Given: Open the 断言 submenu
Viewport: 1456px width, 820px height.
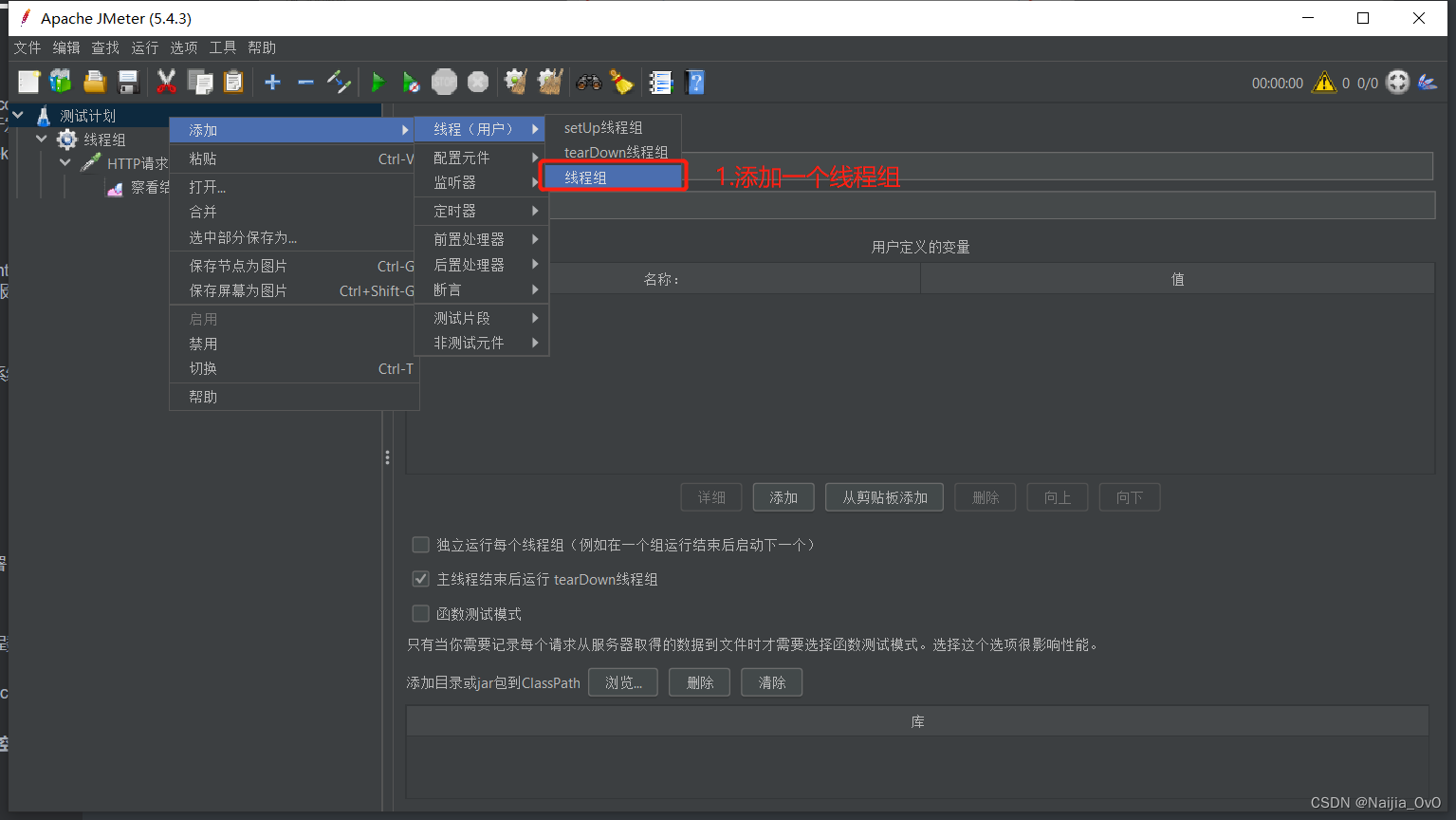Looking at the screenshot, I should click(482, 289).
